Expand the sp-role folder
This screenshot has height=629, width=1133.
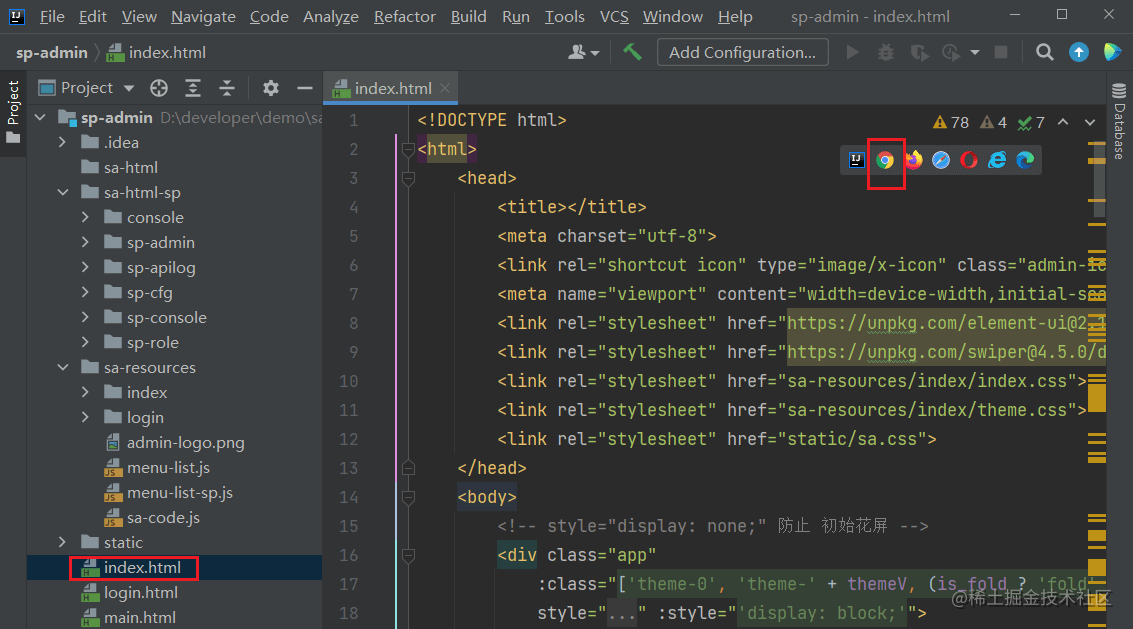[x=85, y=343]
